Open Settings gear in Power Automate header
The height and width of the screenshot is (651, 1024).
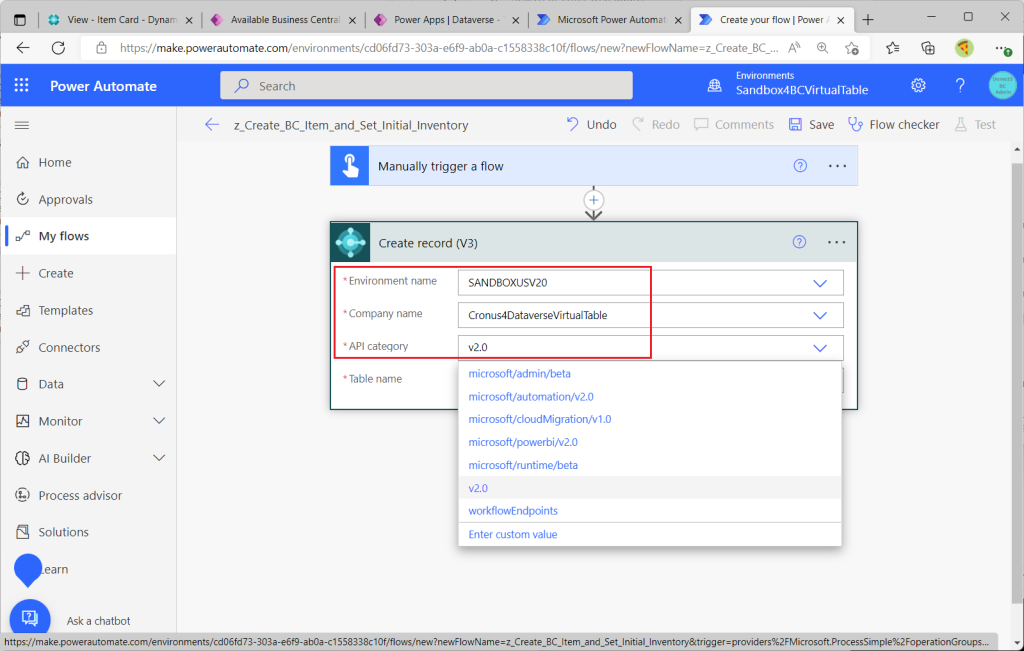point(918,86)
